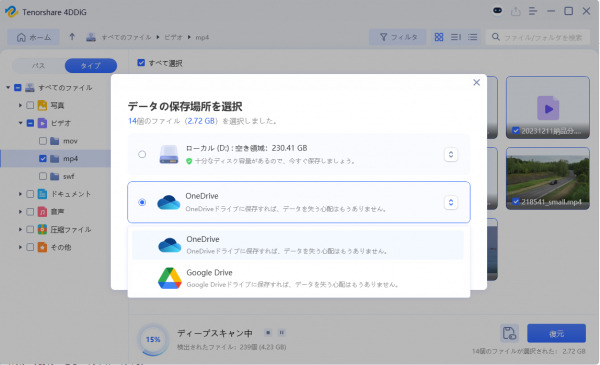Check the 圧縮ファイル category checkbox

click(30, 229)
